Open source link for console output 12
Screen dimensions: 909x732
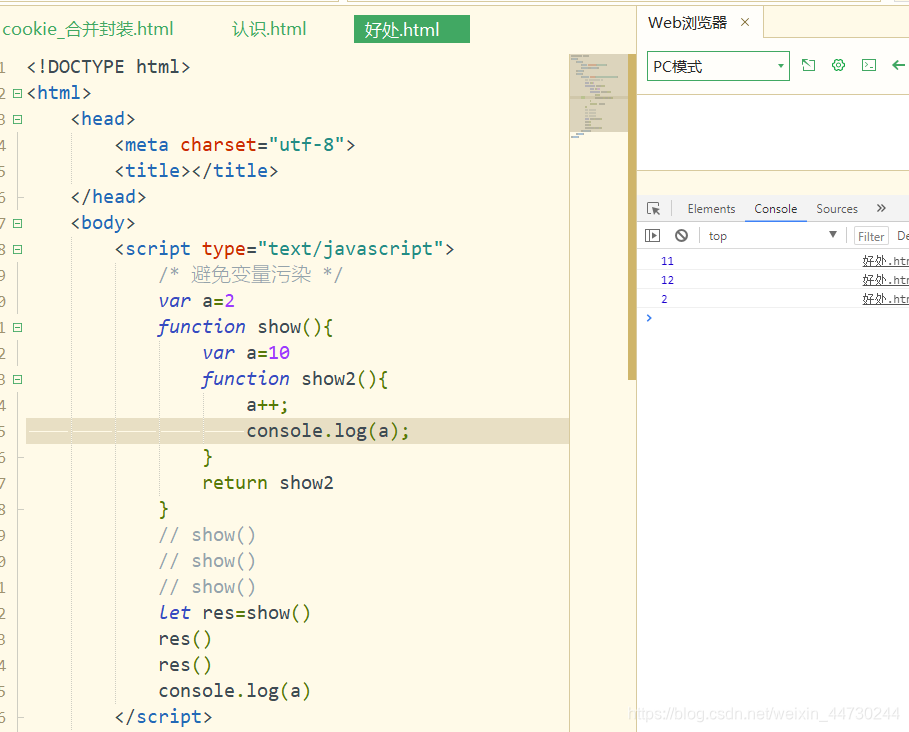[x=885, y=280]
